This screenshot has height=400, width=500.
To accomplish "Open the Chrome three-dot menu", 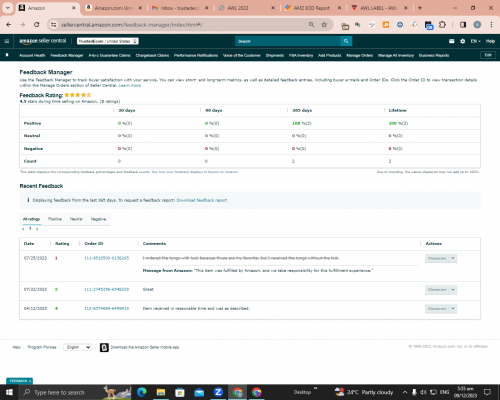I will (491, 25).
